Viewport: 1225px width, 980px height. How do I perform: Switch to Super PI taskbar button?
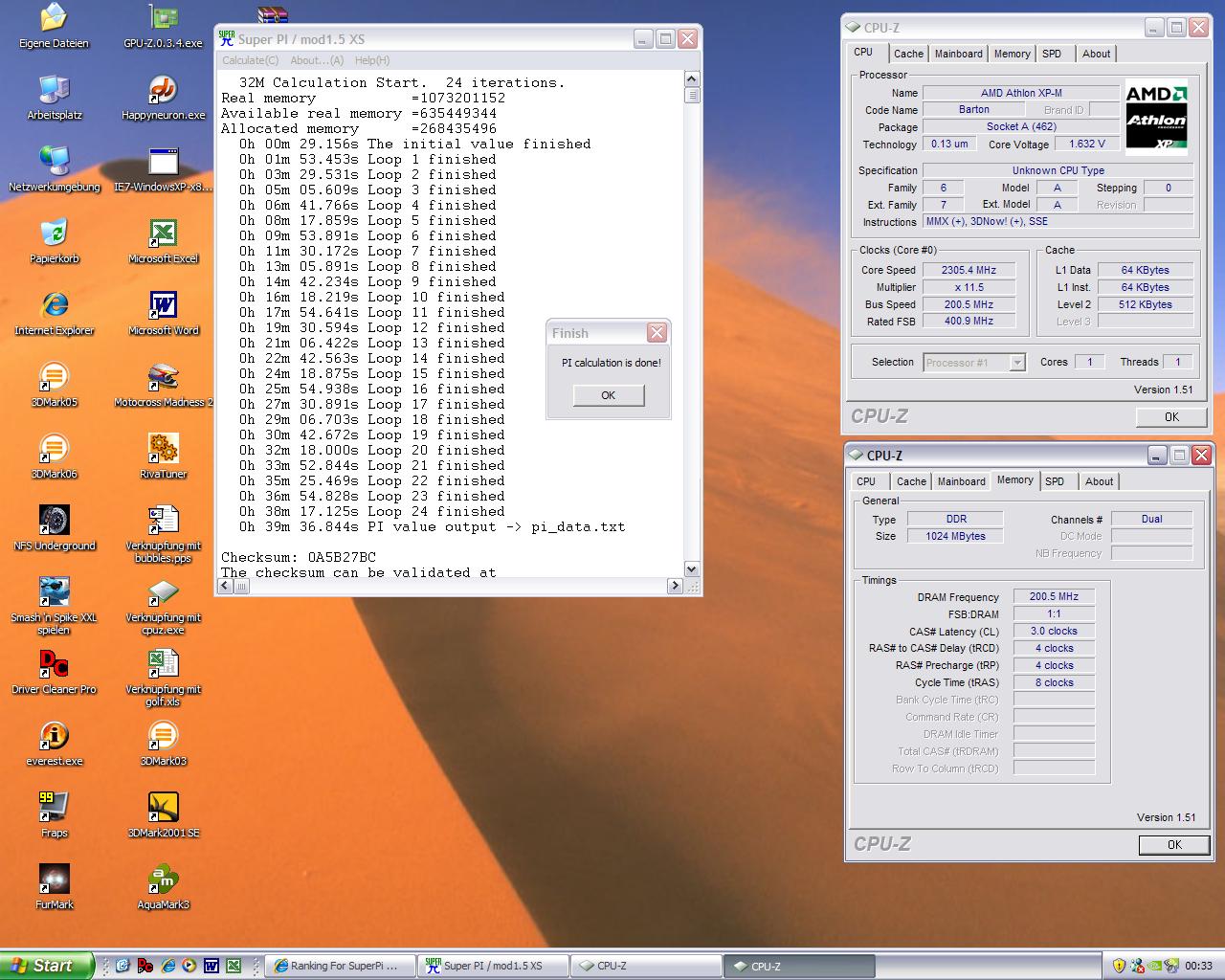point(494,966)
